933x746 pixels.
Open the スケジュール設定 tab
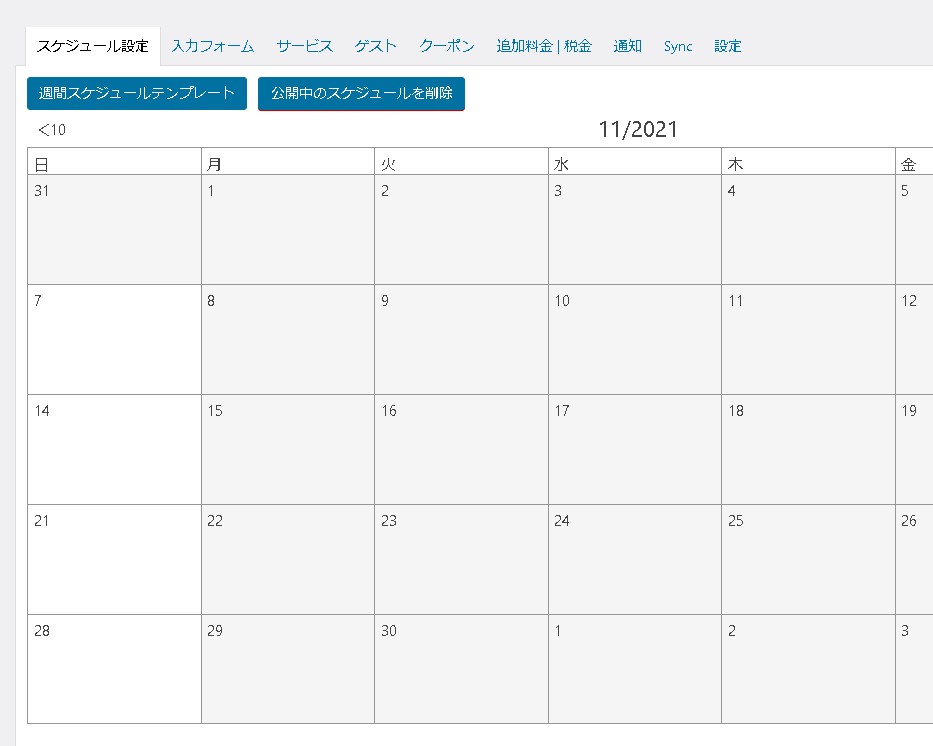pos(92,46)
